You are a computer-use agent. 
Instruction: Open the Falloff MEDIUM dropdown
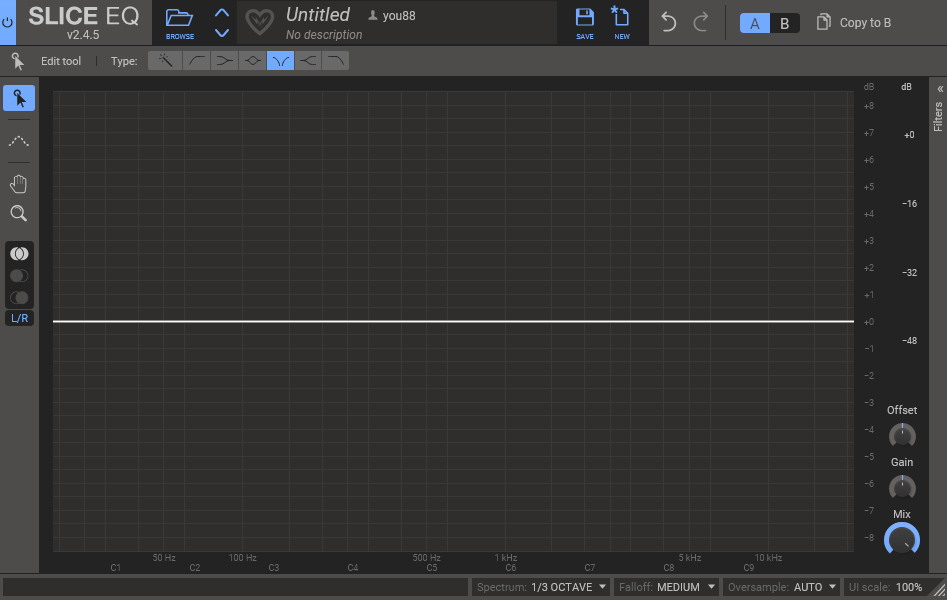pyautogui.click(x=667, y=587)
